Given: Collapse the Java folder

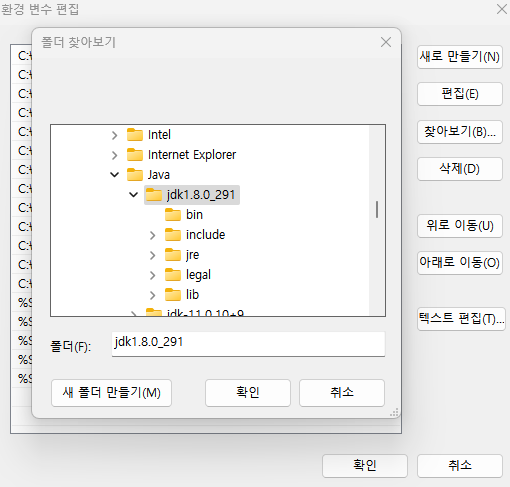Looking at the screenshot, I should point(115,175).
